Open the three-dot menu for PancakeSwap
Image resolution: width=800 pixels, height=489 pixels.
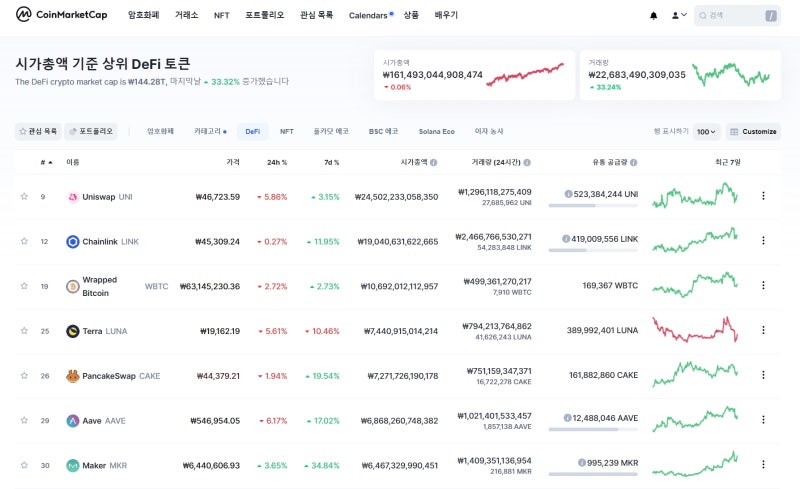pyautogui.click(x=763, y=375)
